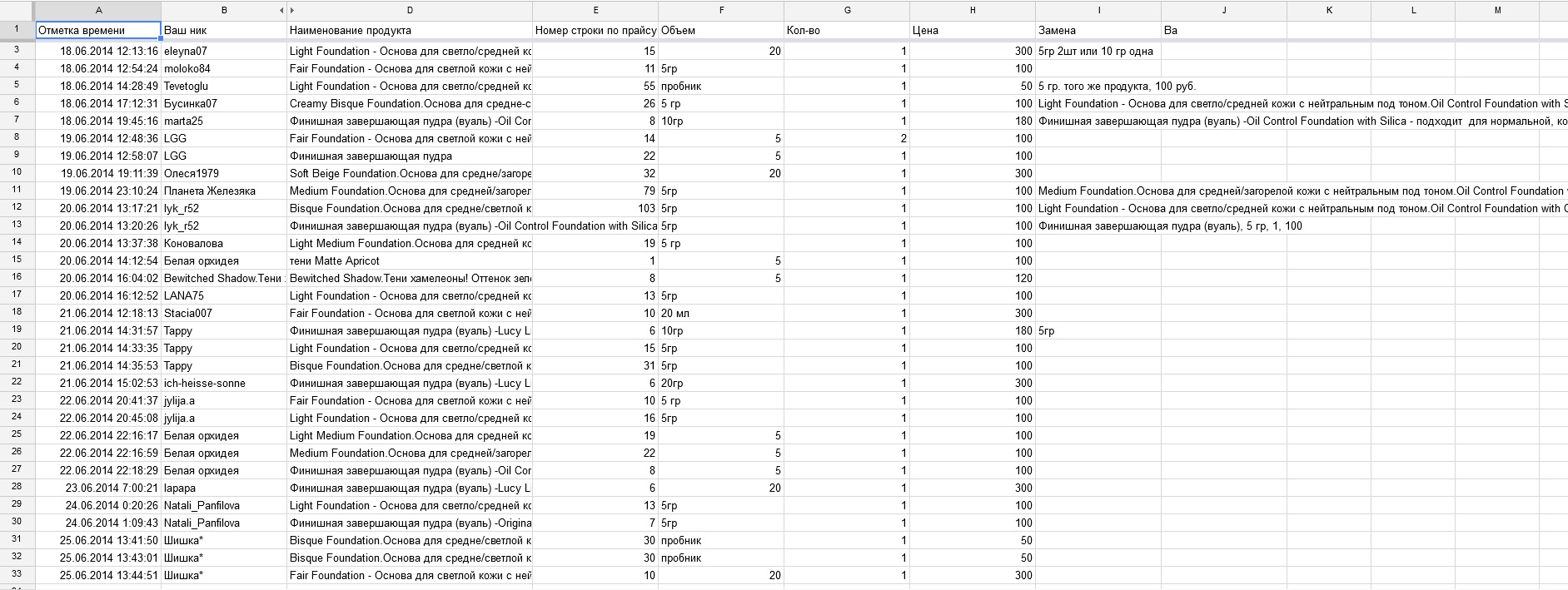This screenshot has width=1568, height=590.
Task: Select the column H header
Action: point(972,11)
